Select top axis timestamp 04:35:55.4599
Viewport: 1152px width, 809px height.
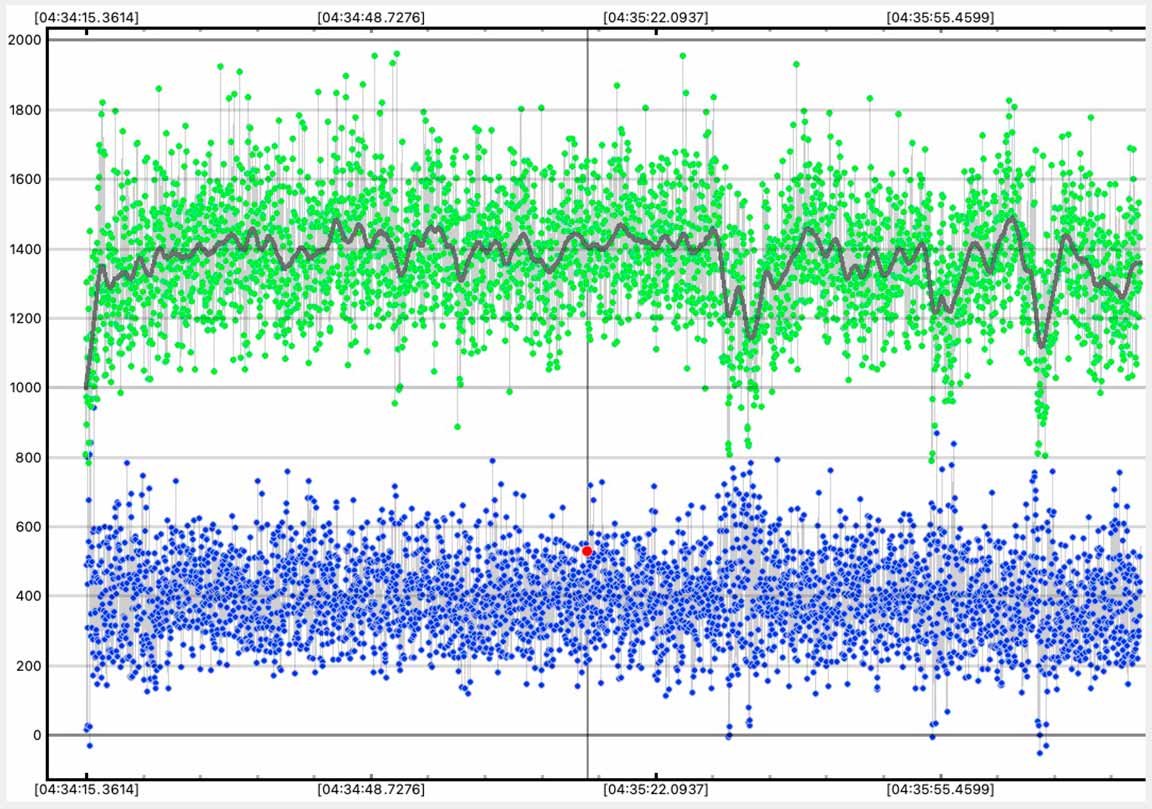(x=940, y=17)
